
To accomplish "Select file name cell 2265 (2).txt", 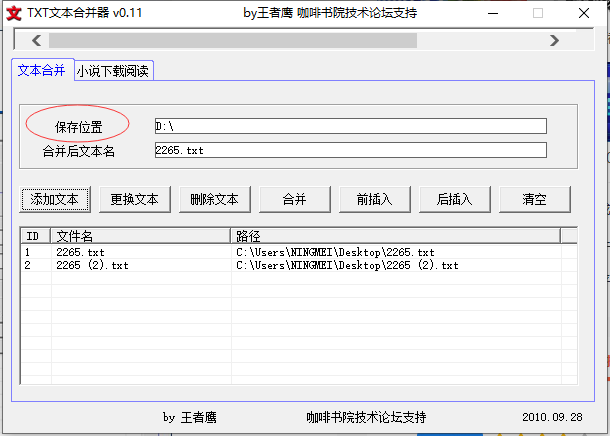I will click(92, 265).
